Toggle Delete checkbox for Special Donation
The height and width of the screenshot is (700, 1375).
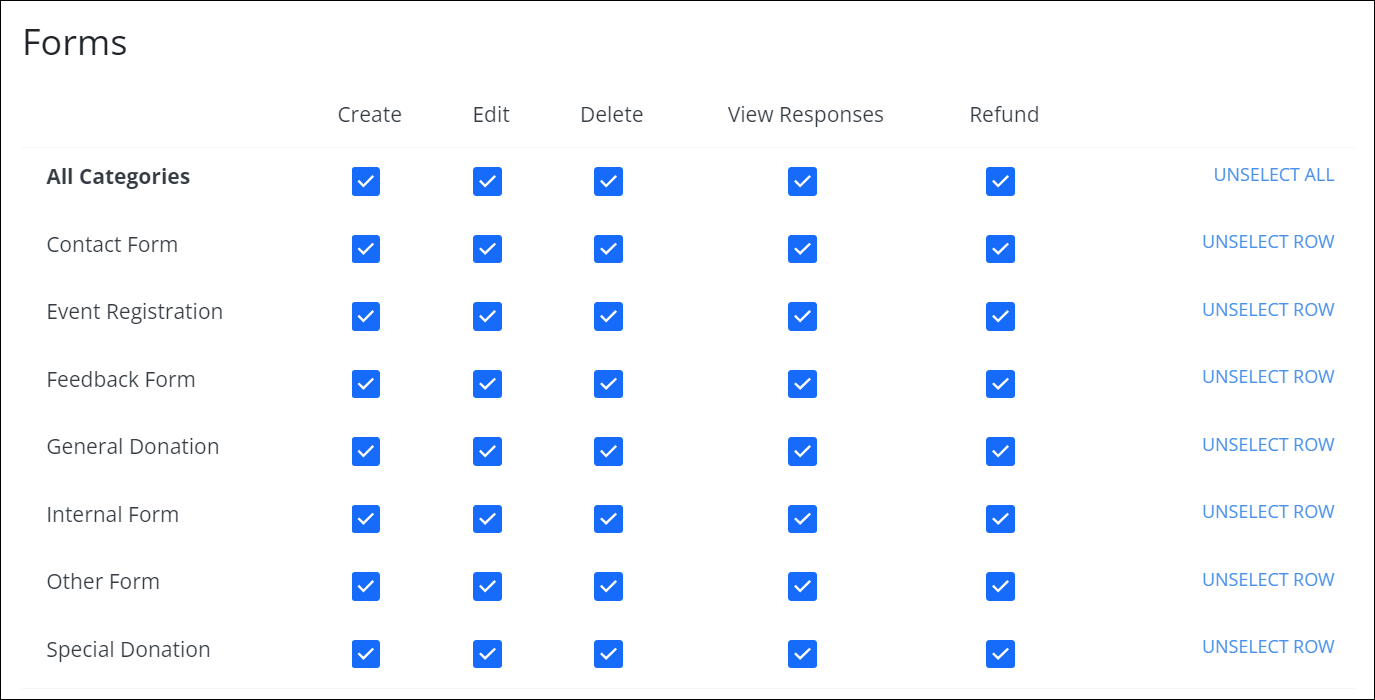pos(608,654)
